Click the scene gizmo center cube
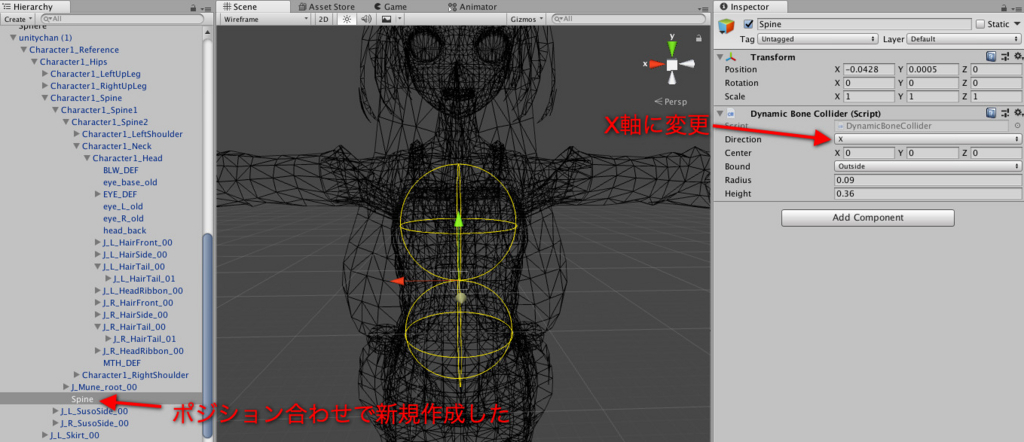The image size is (1024, 442). pos(671,65)
